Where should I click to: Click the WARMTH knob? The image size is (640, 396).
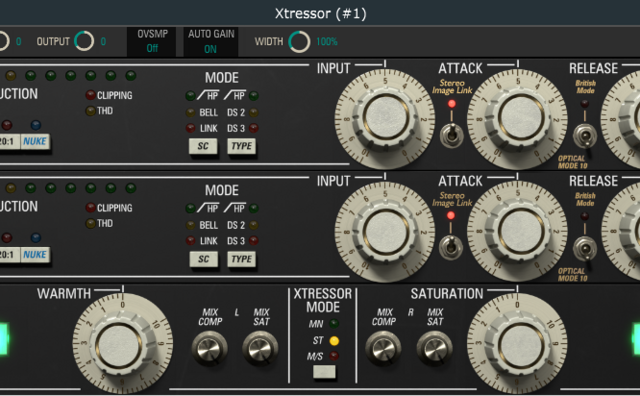[122, 344]
